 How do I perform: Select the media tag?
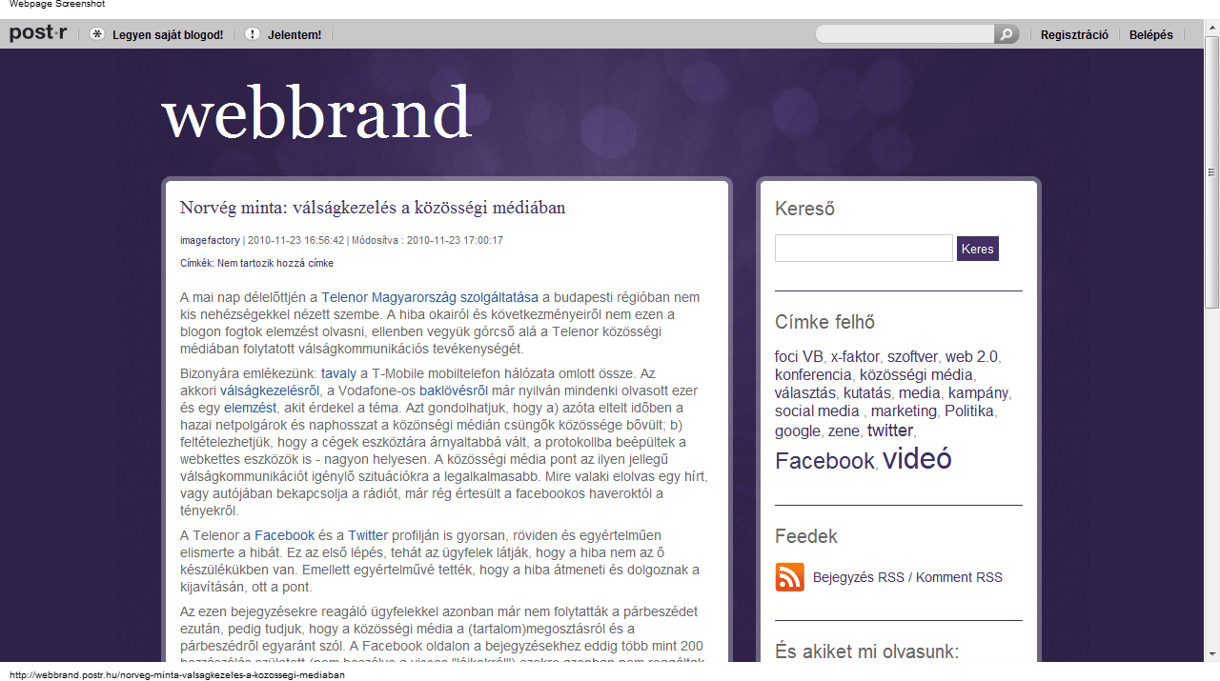point(919,392)
